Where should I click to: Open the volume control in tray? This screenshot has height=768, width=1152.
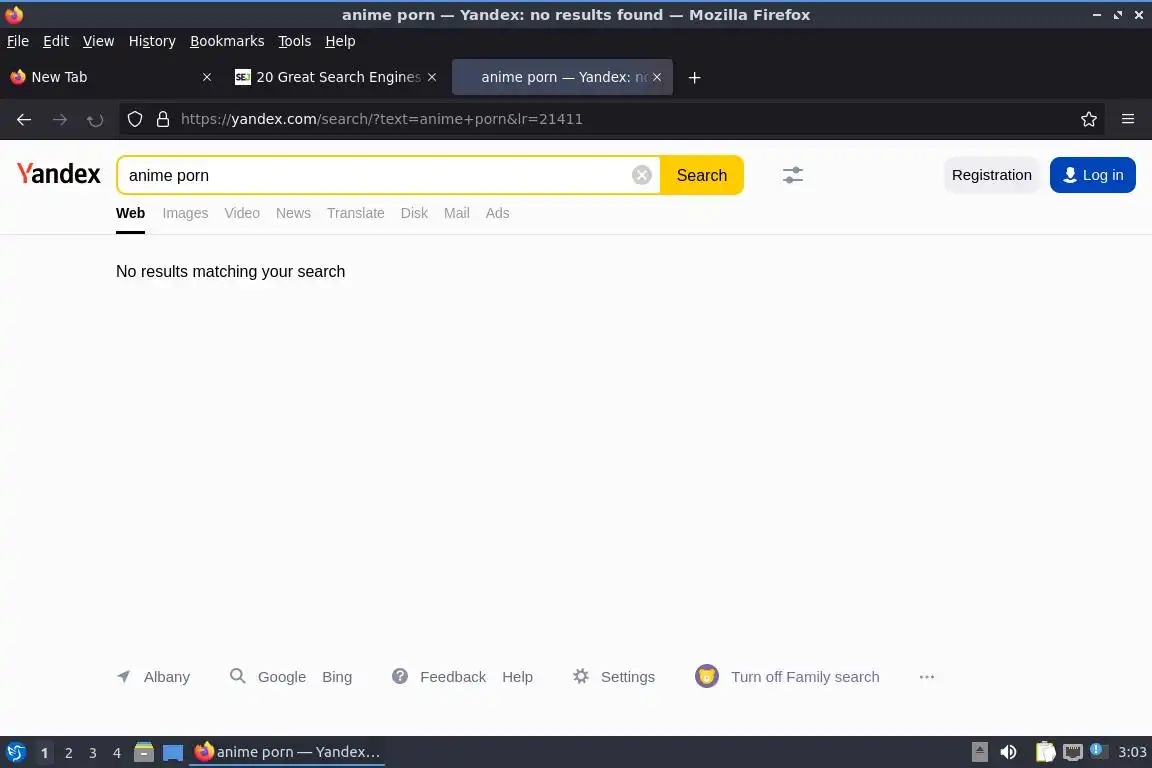point(1009,752)
